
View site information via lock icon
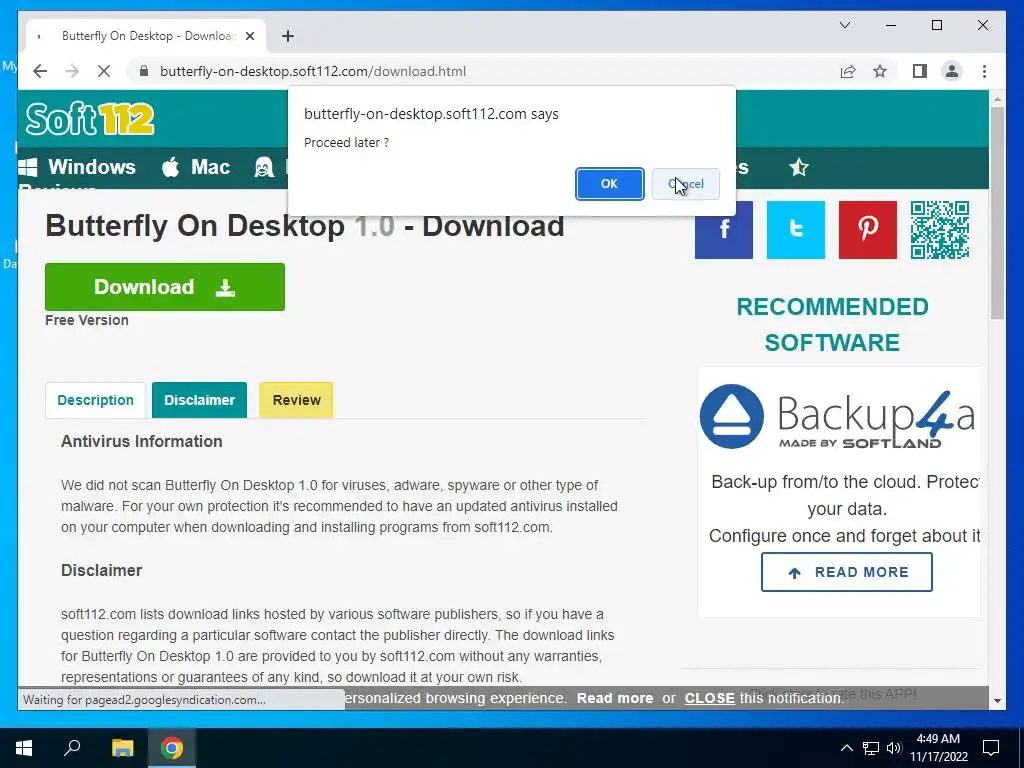point(144,71)
